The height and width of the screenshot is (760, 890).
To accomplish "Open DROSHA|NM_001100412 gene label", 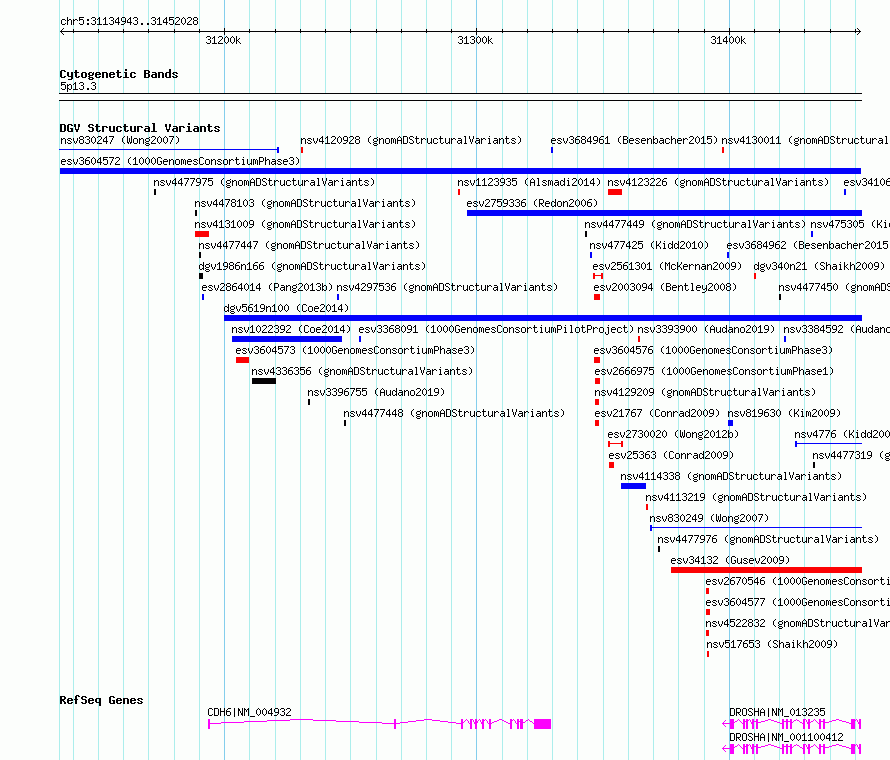I will point(786,737).
